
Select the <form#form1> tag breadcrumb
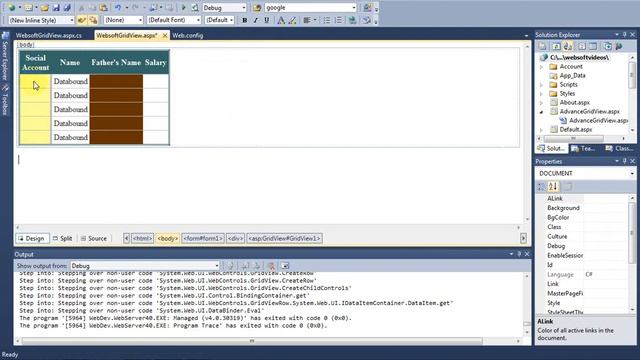[203, 238]
